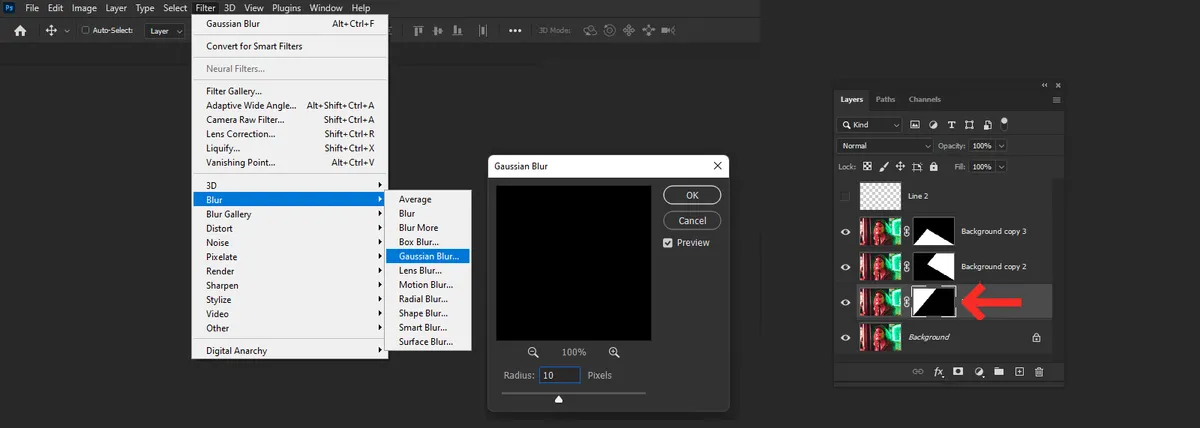Switch to the Channels tab
The image size is (1200, 428).
point(924,100)
